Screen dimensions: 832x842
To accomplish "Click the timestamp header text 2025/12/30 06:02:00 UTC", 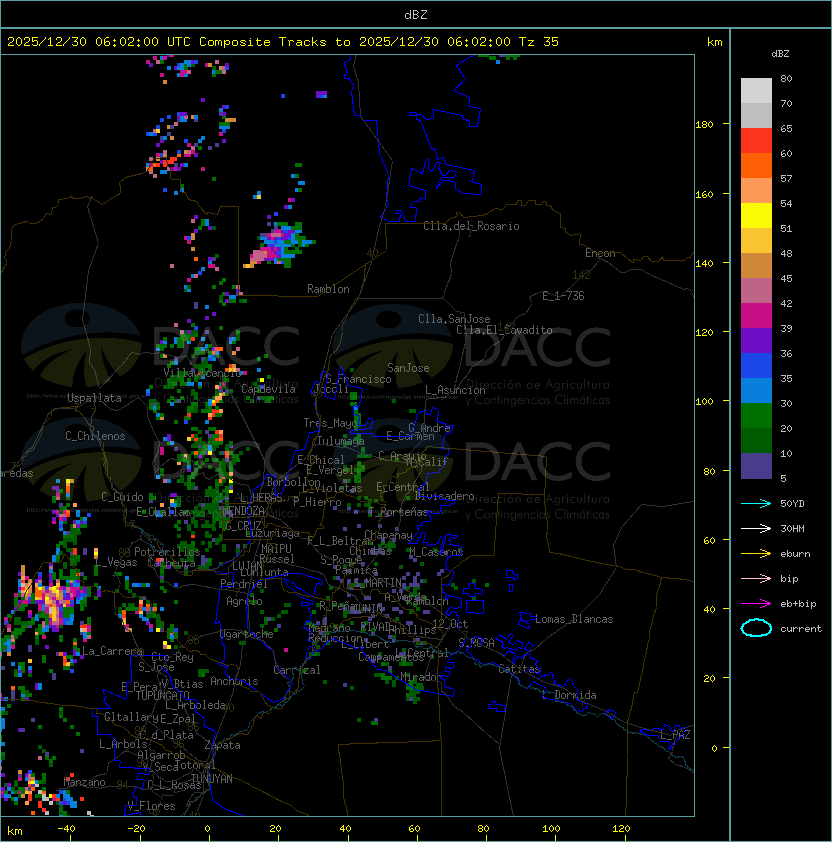I will pos(98,42).
